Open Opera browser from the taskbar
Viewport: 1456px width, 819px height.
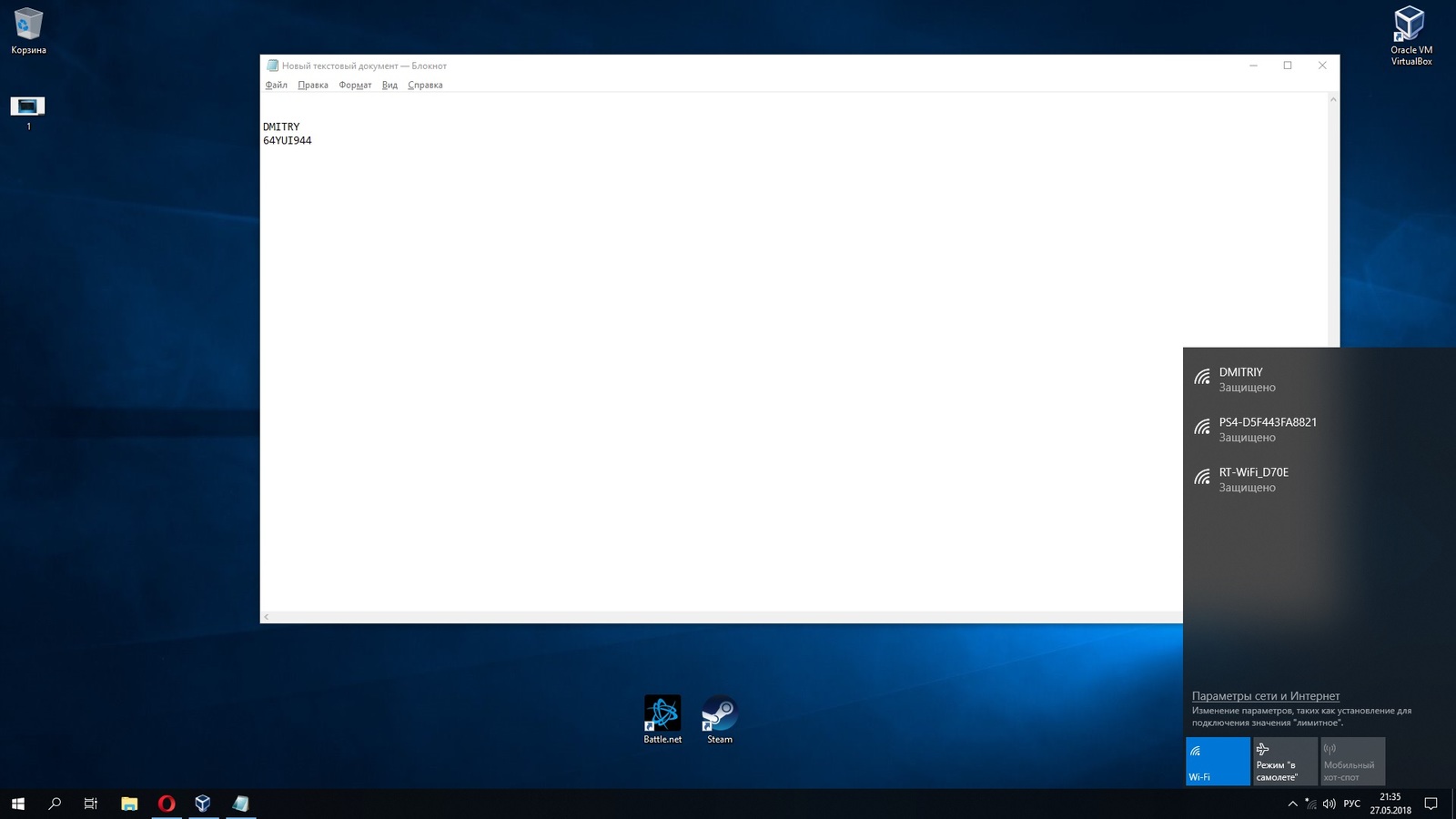(166, 804)
